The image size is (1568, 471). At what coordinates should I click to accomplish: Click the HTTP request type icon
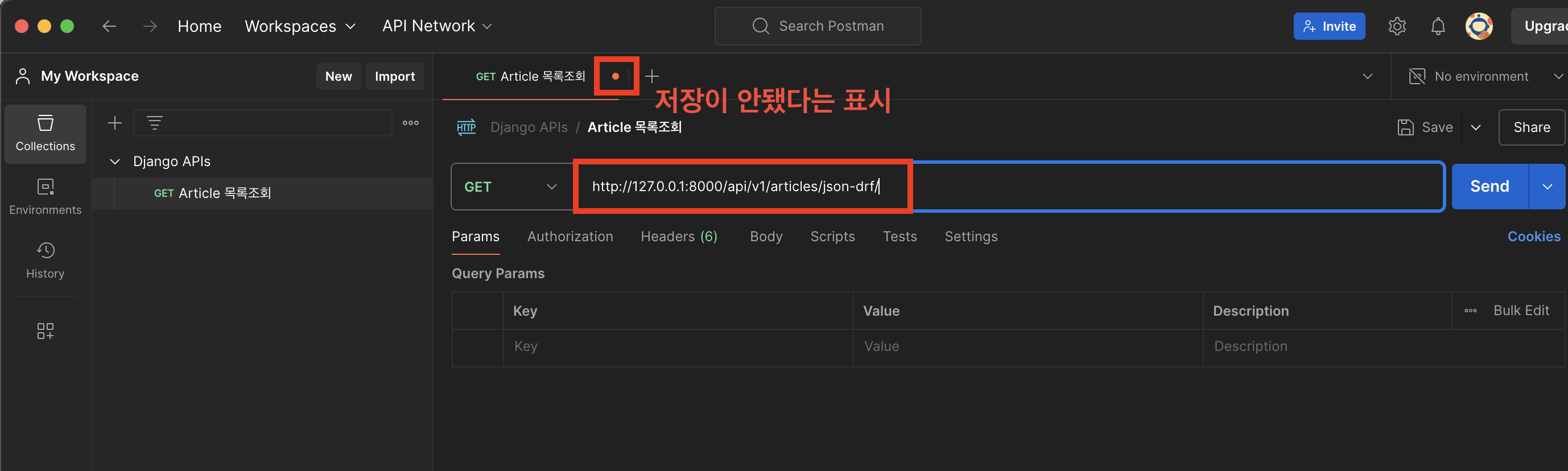click(467, 127)
